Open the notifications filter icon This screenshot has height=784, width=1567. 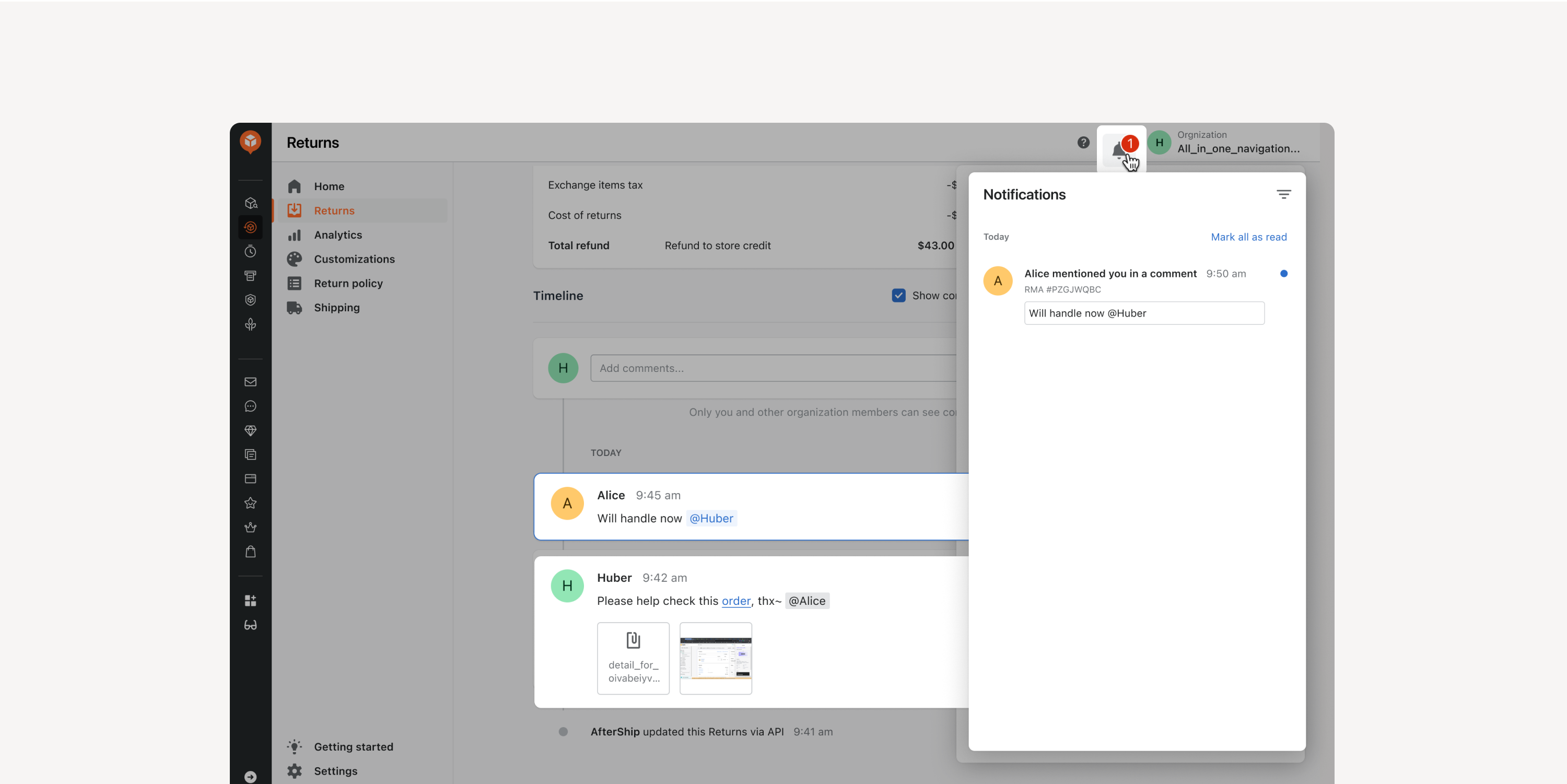click(x=1283, y=195)
